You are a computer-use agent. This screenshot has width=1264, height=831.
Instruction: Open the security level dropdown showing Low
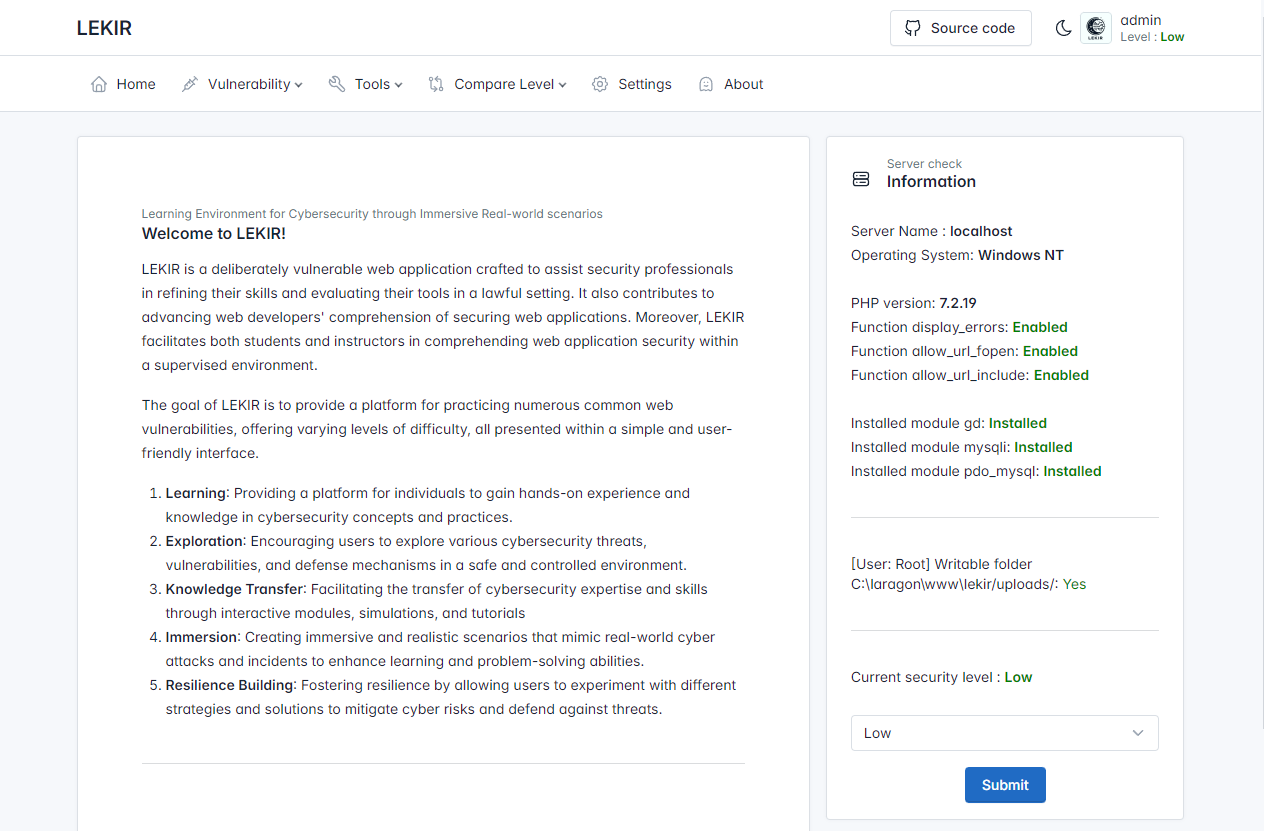pos(1005,733)
